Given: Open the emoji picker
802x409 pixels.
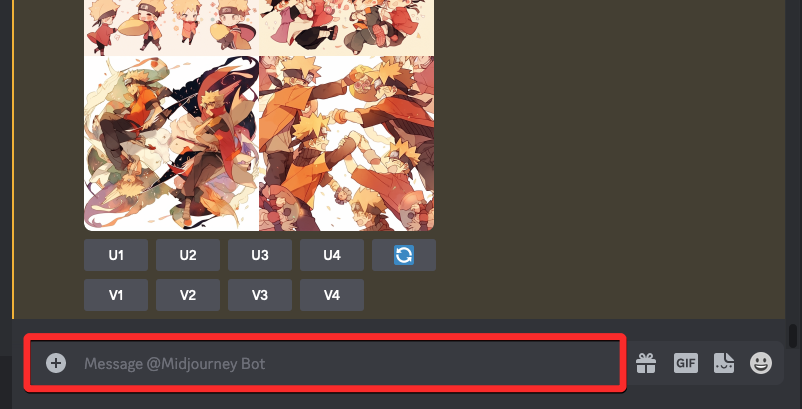Looking at the screenshot, I should [761, 363].
